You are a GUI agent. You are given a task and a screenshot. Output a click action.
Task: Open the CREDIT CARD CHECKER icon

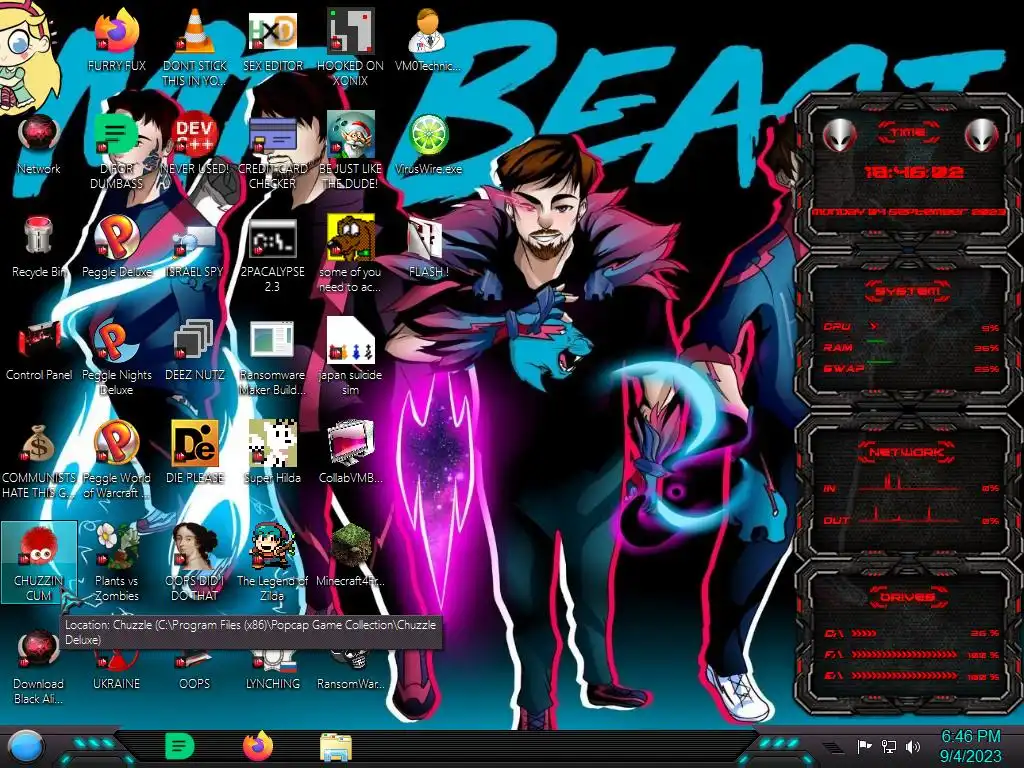(273, 150)
